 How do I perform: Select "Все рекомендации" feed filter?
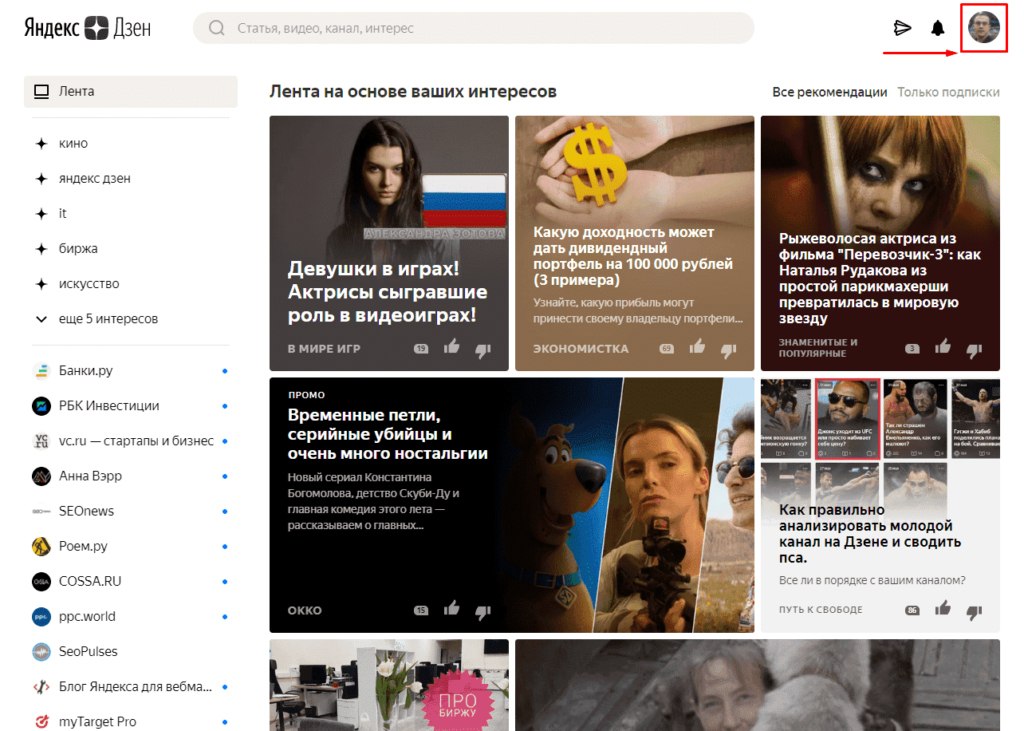(829, 92)
